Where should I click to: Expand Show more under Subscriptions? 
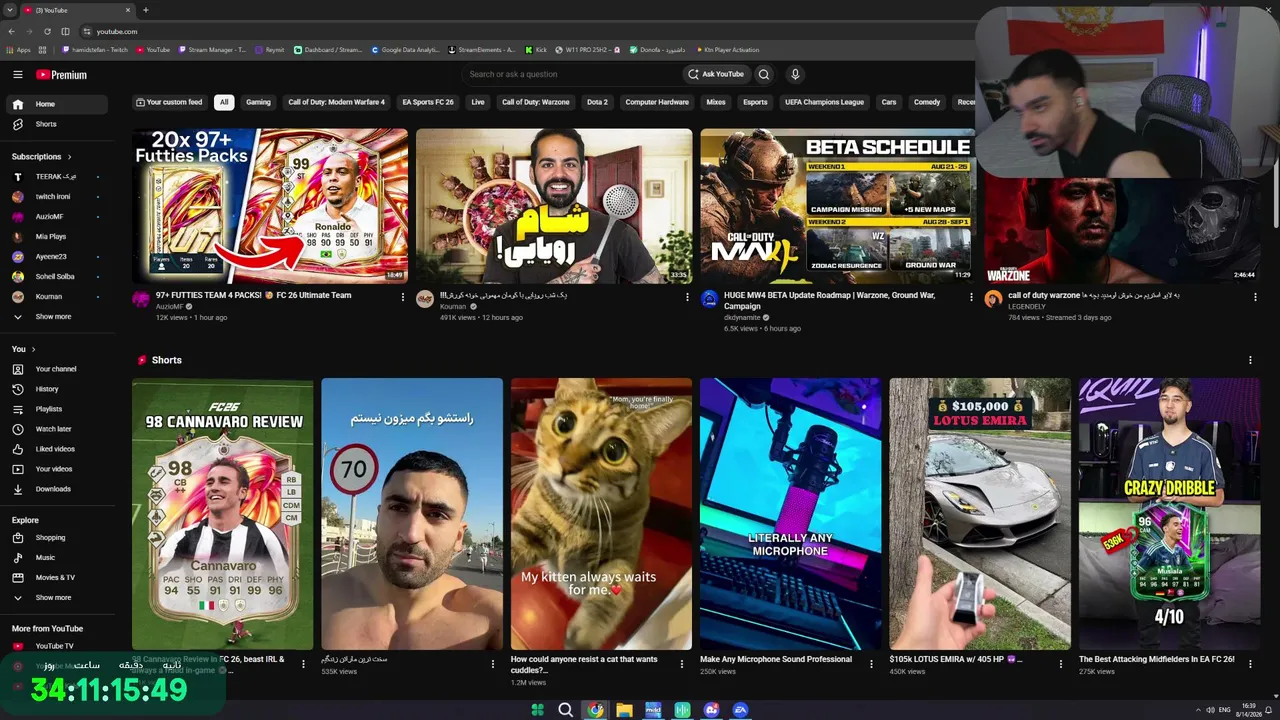click(56, 317)
